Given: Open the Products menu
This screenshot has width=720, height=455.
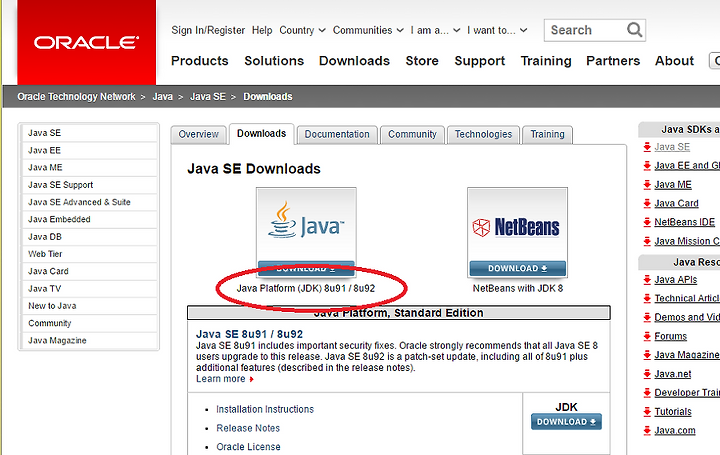Looking at the screenshot, I should 199,61.
